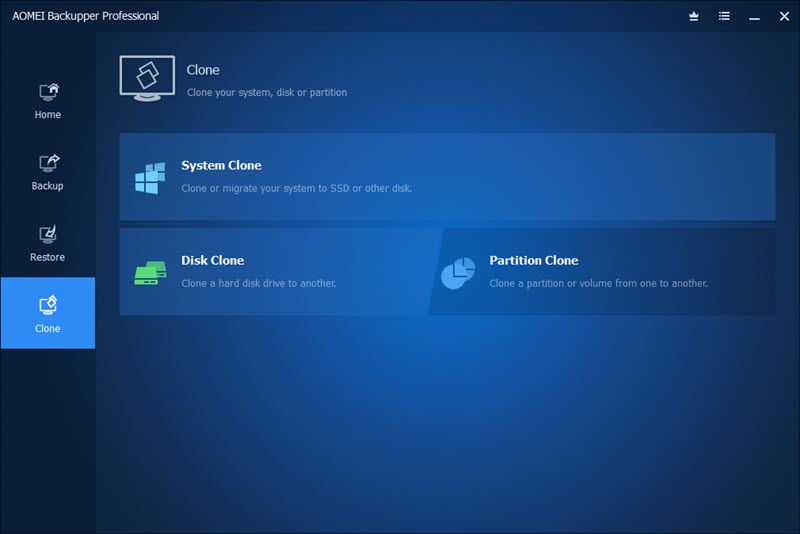Image resolution: width=800 pixels, height=534 pixels.
Task: Click the Backup arrow-monitor icon
Action: (x=49, y=163)
